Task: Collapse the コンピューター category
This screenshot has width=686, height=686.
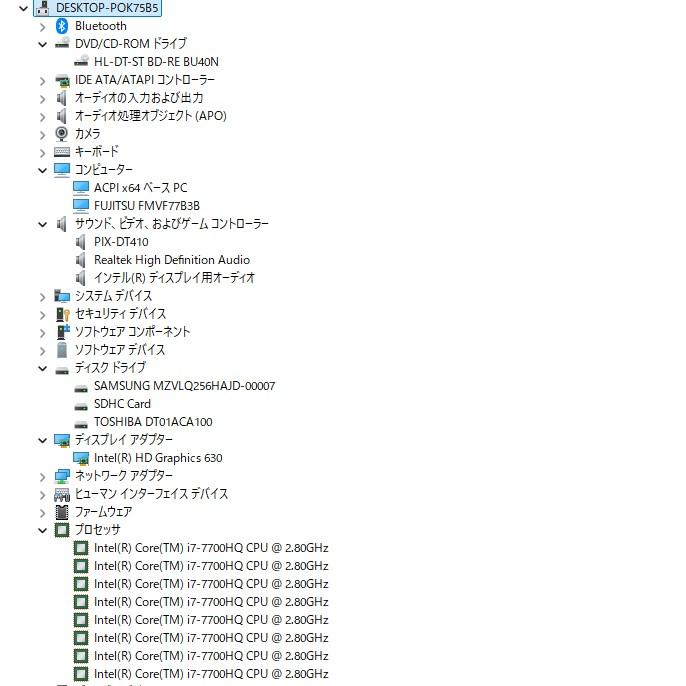Action: 42,170
